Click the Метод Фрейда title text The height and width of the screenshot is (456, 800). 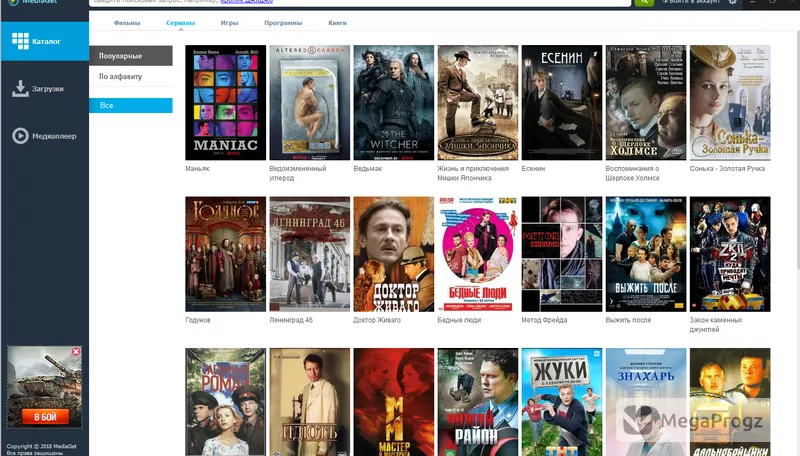point(544,320)
